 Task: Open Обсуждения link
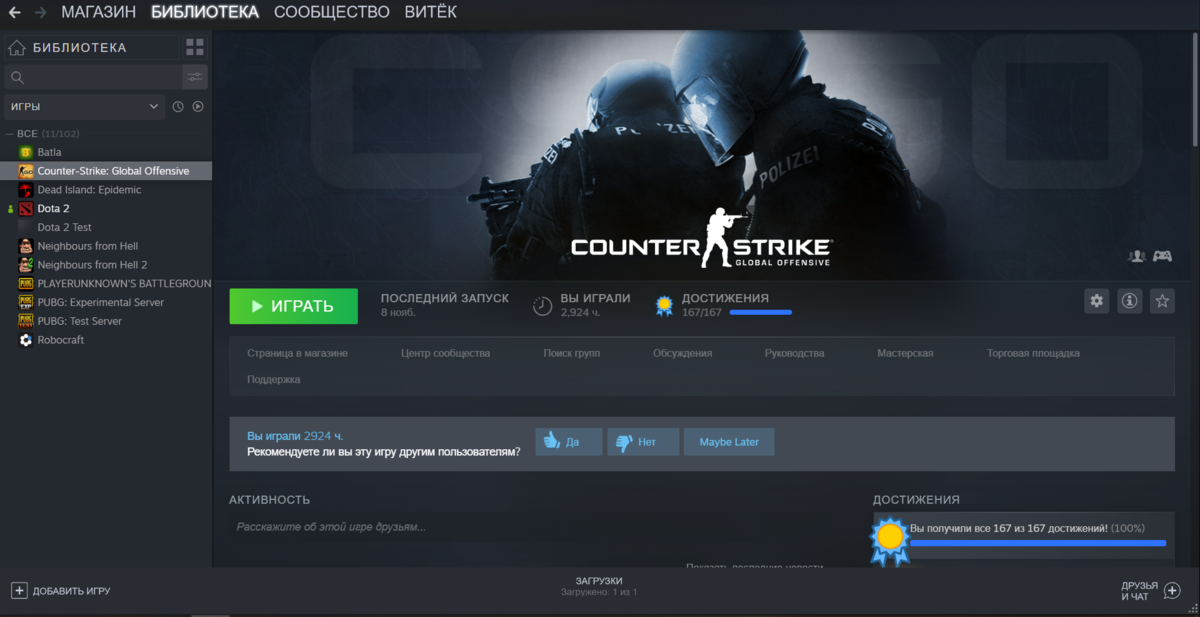(x=683, y=353)
